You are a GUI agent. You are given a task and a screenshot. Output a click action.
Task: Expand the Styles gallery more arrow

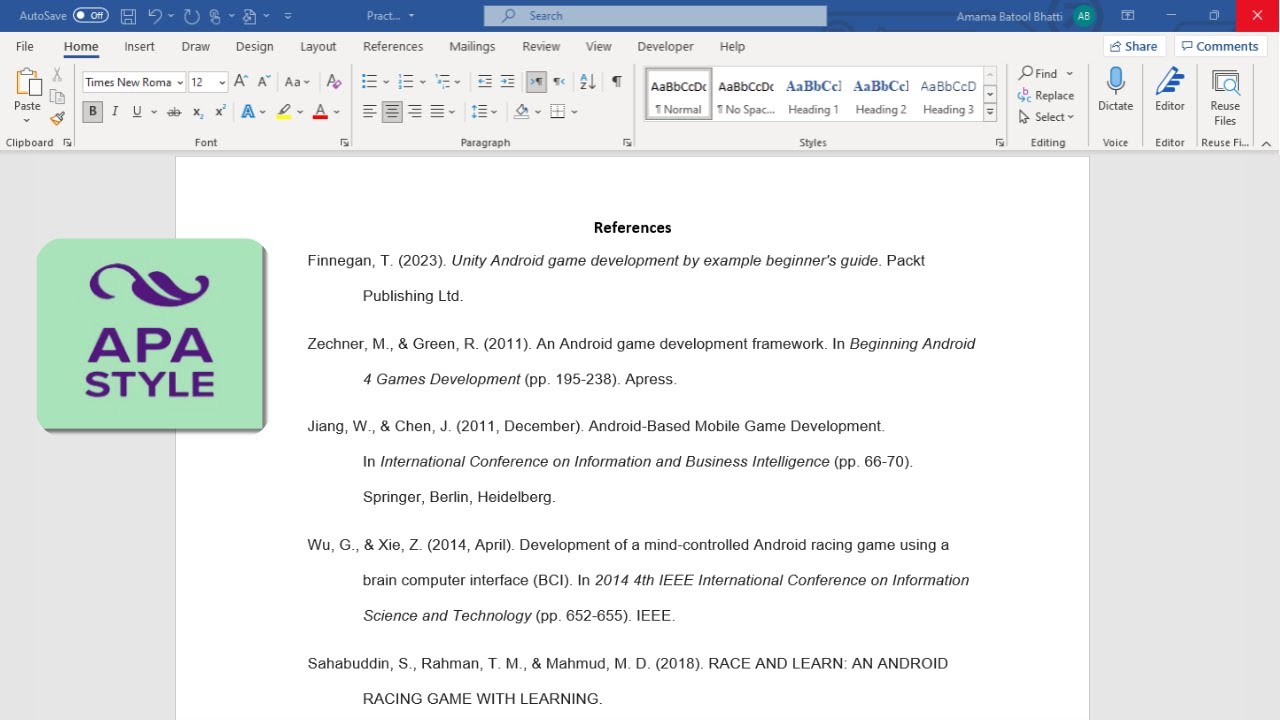[x=990, y=113]
